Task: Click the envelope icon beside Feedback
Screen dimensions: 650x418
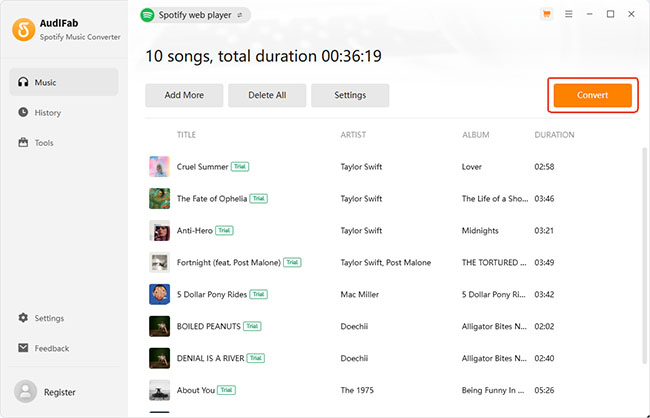Action: tap(23, 348)
